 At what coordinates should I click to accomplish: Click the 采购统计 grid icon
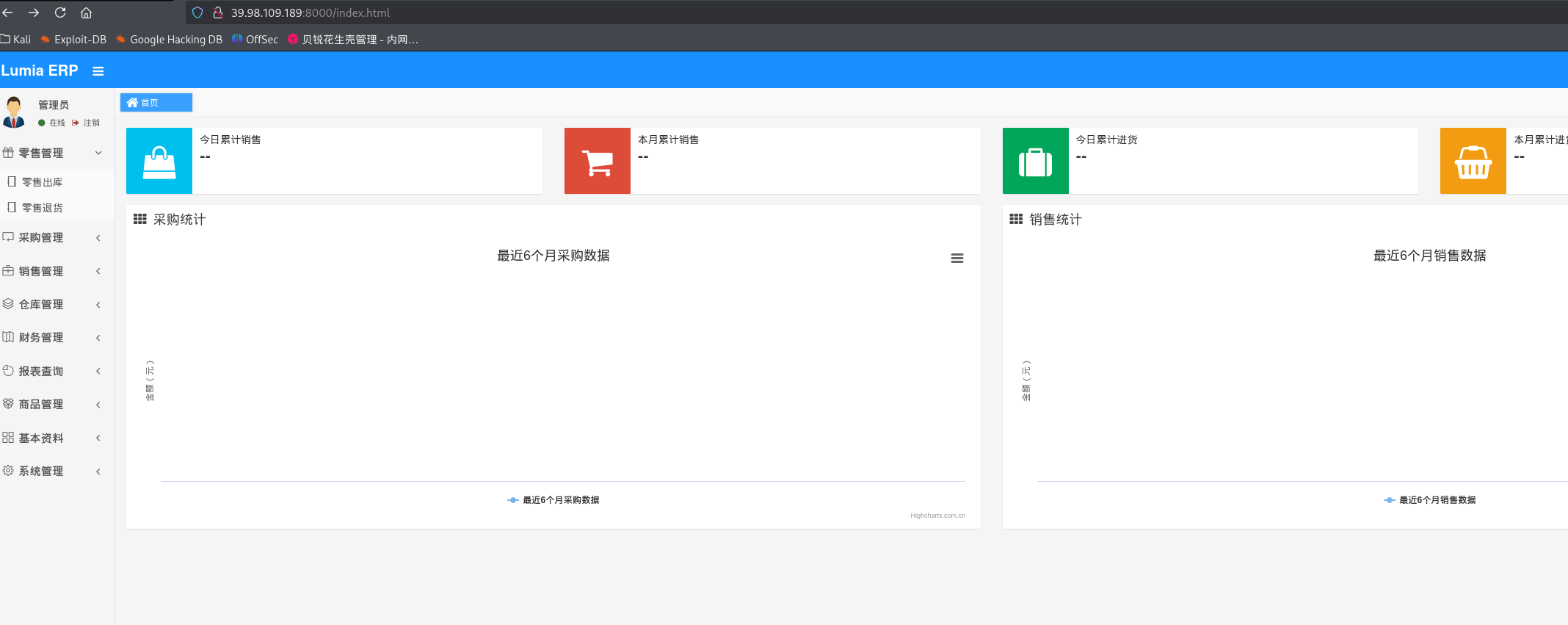140,219
